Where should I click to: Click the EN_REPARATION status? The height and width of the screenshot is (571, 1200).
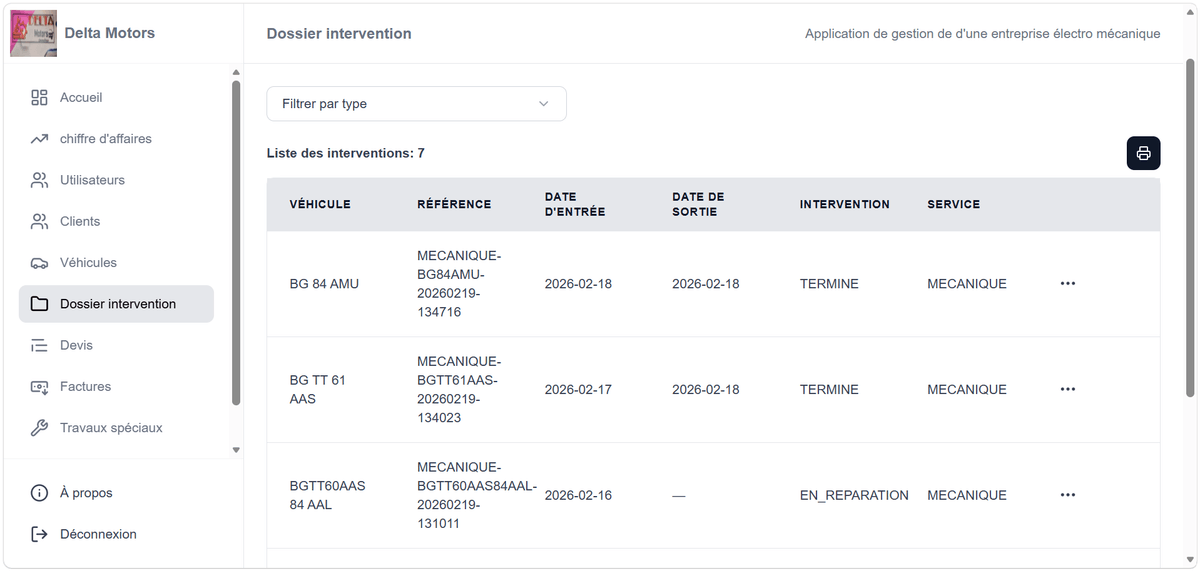[854, 495]
